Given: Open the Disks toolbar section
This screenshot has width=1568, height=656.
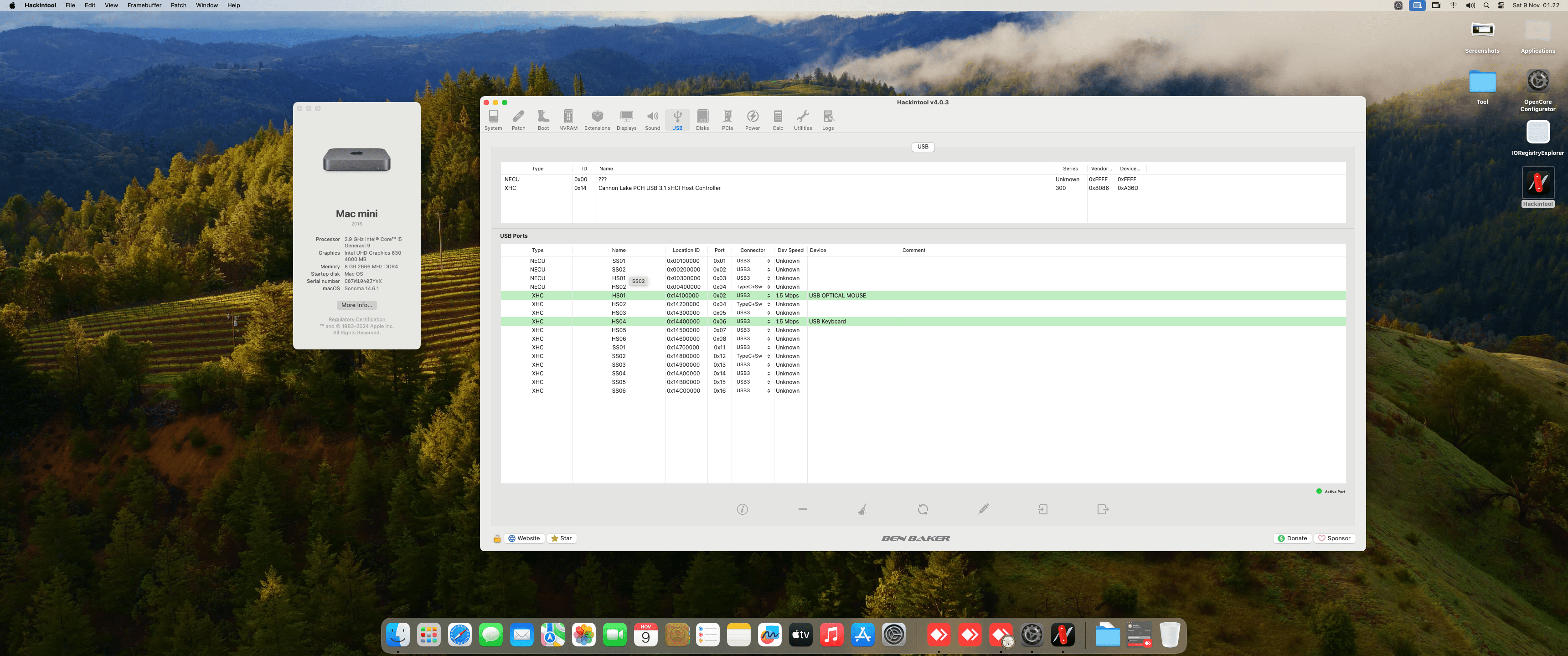Looking at the screenshot, I should pyautogui.click(x=702, y=120).
